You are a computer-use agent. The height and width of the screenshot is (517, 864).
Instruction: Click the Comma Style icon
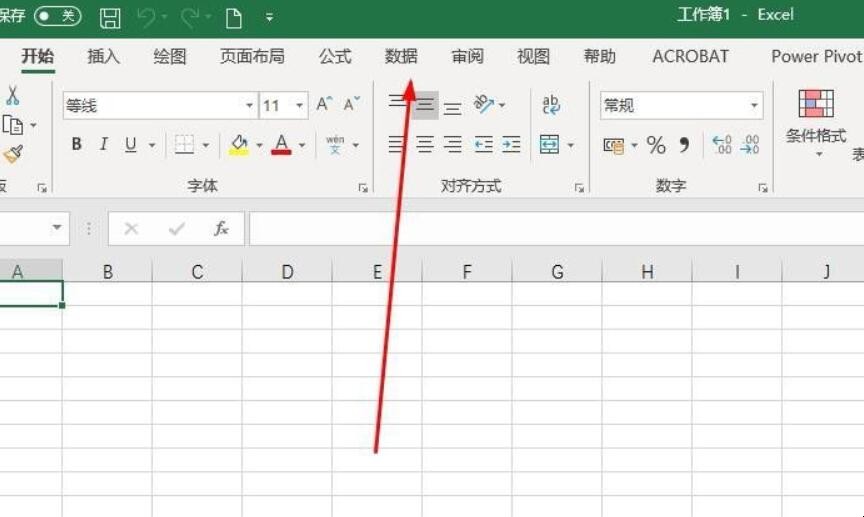point(684,145)
